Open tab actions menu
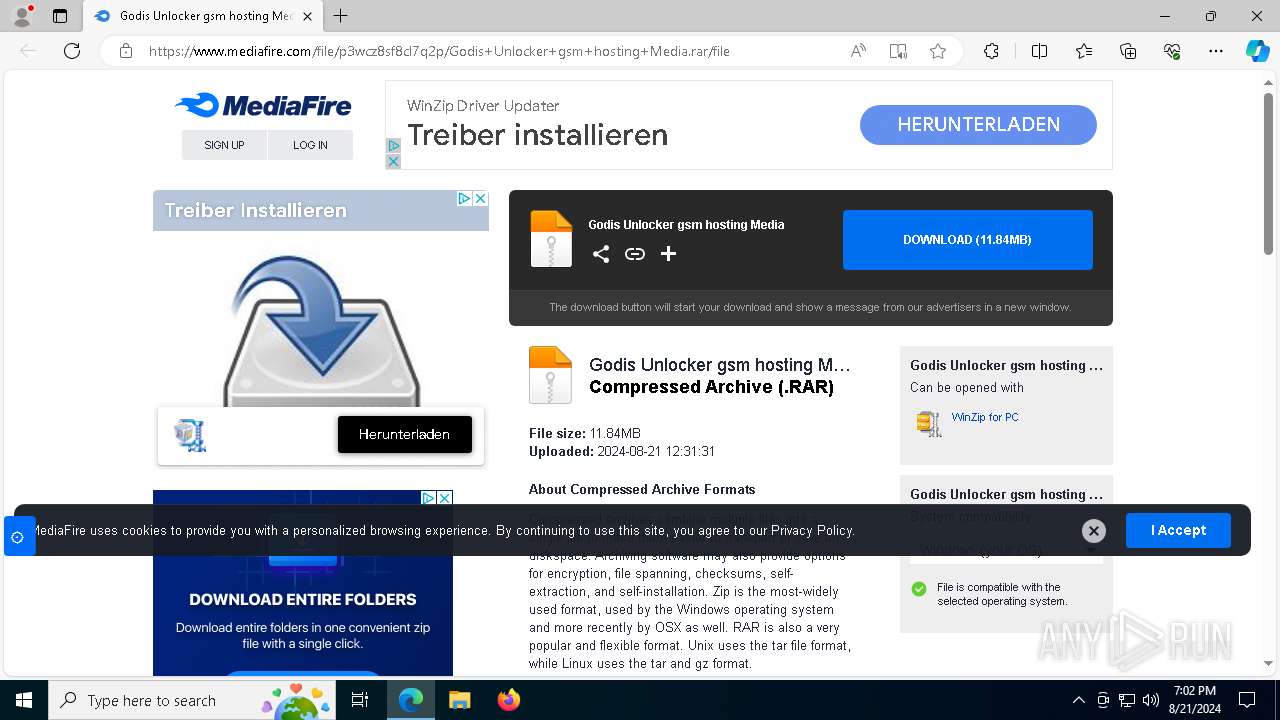 point(60,16)
